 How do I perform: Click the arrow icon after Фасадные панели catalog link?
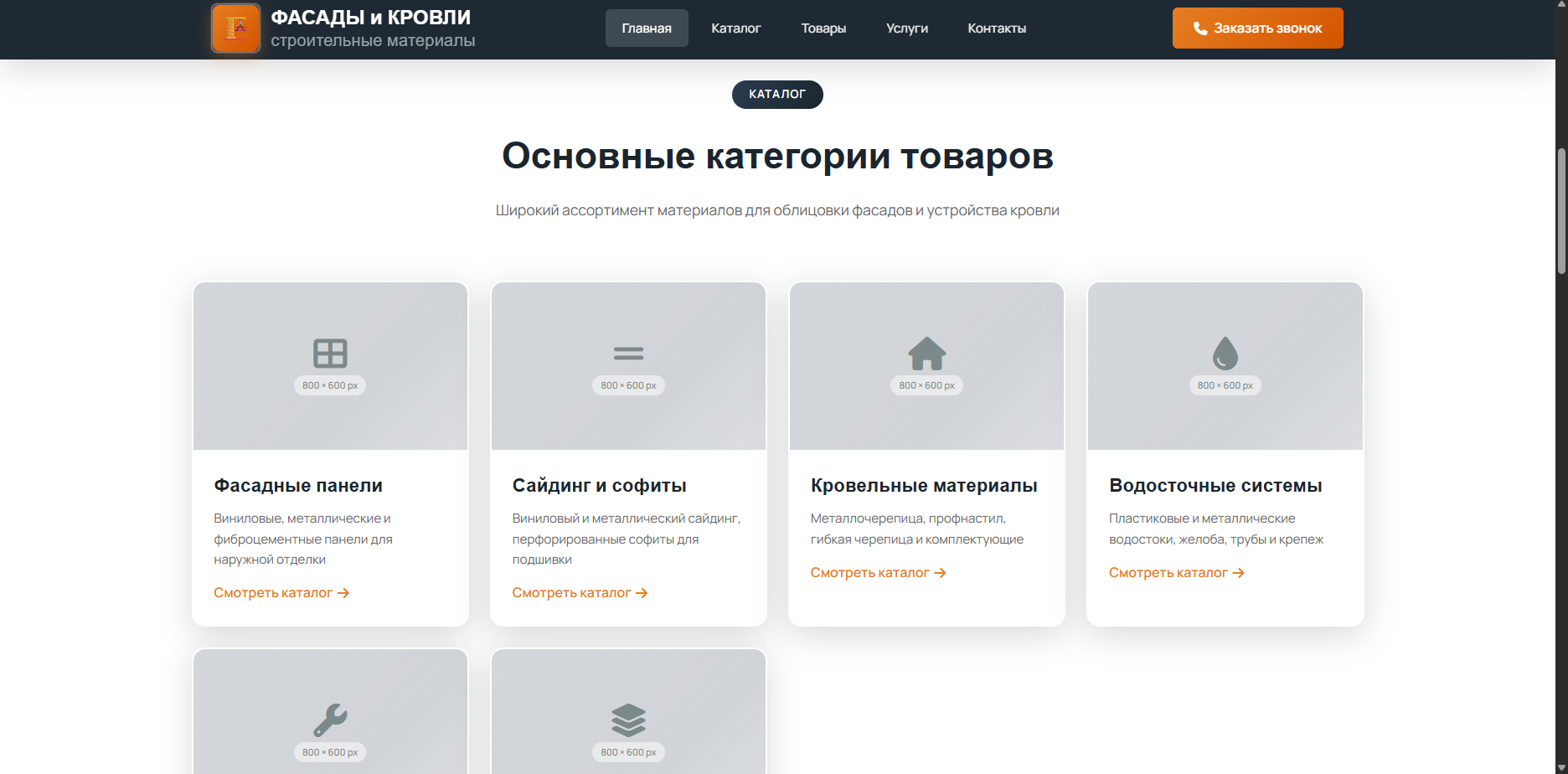tap(343, 593)
